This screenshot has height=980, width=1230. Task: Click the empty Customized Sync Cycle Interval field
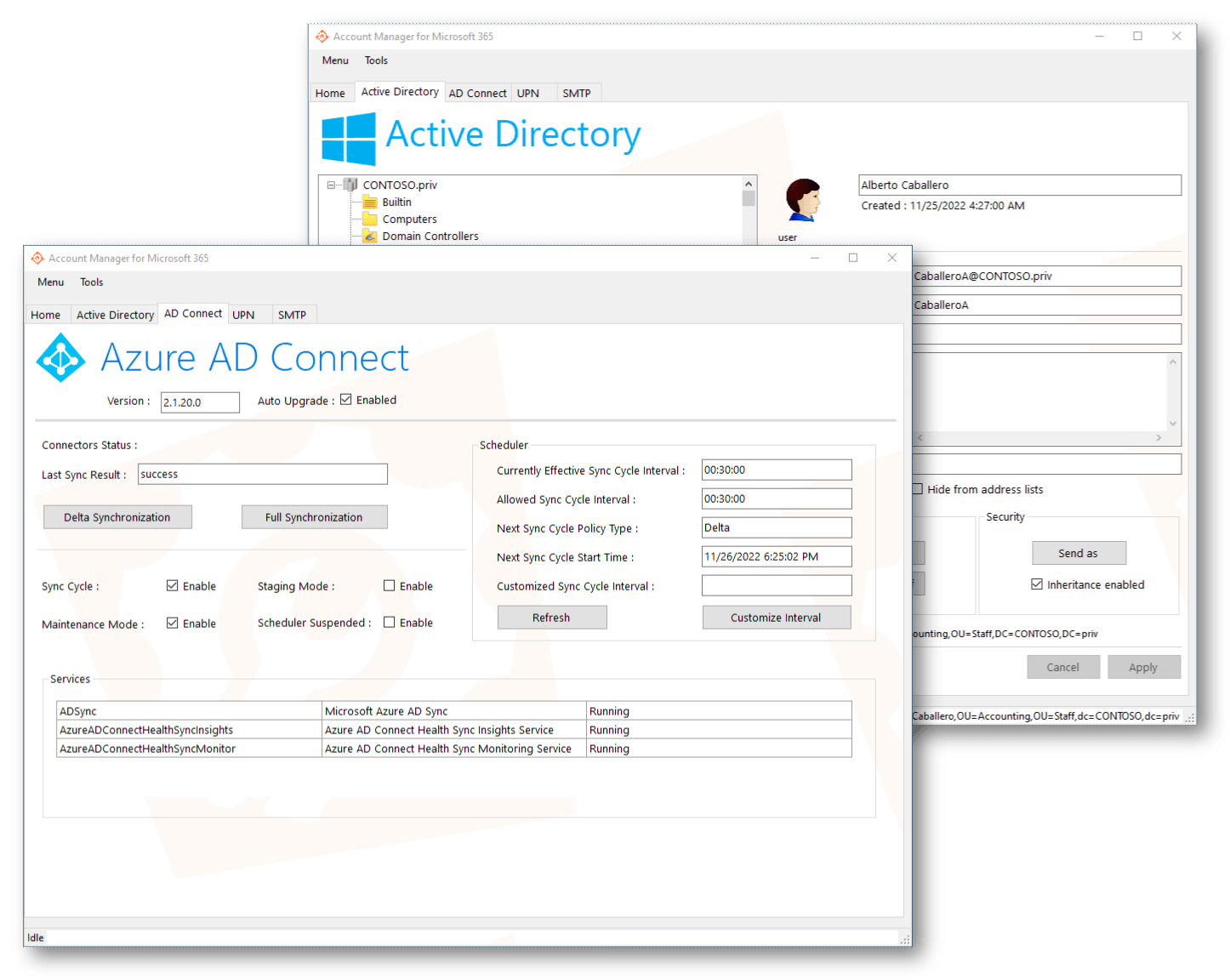777,585
